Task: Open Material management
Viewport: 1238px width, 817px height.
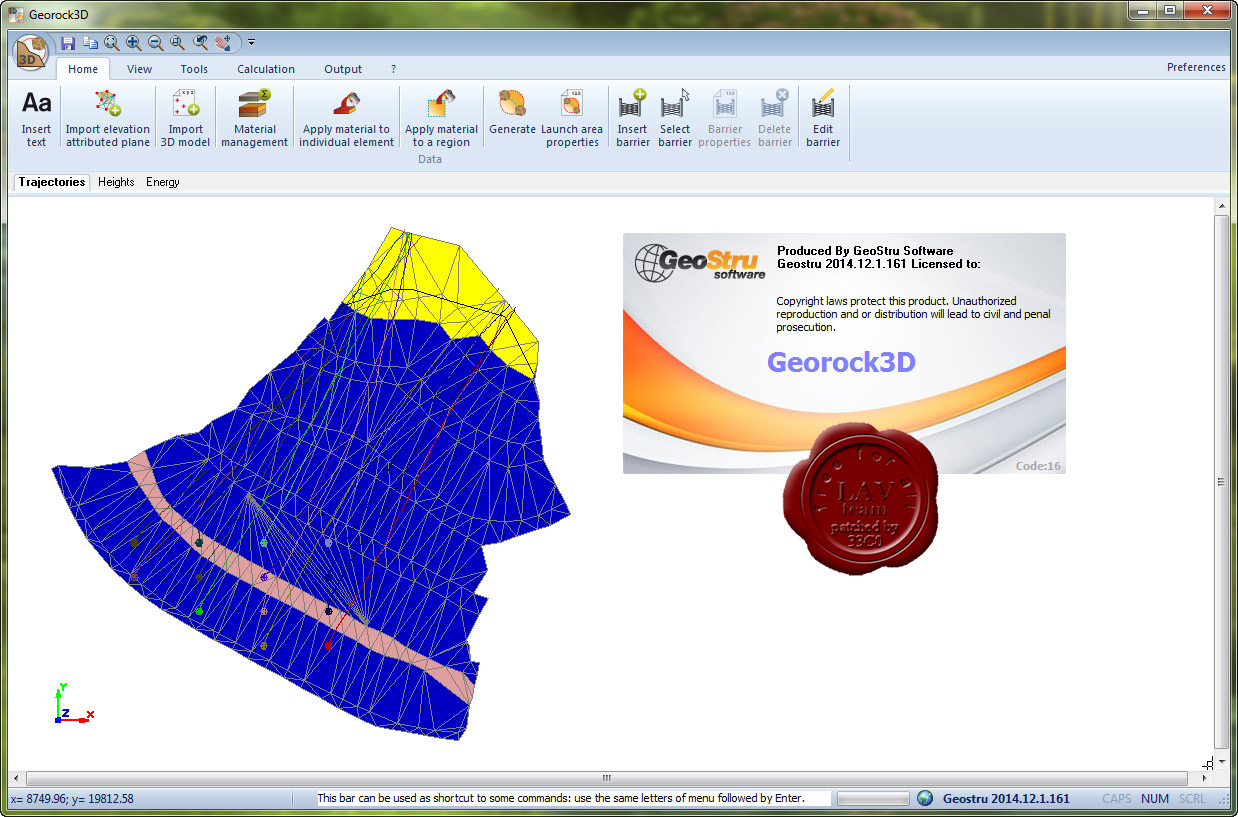Action: [254, 118]
